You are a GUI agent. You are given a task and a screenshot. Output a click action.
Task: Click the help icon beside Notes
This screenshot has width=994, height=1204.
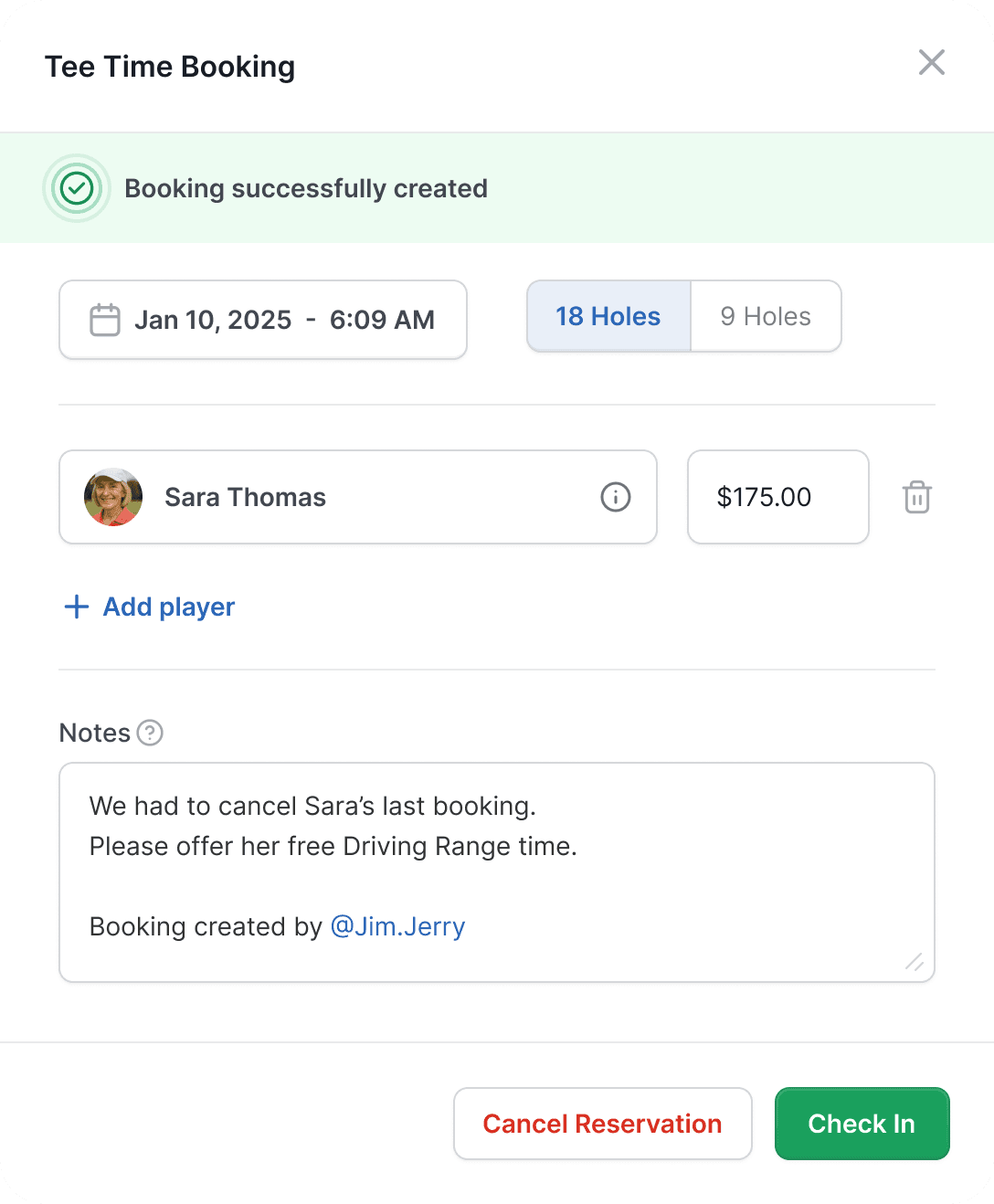click(150, 733)
